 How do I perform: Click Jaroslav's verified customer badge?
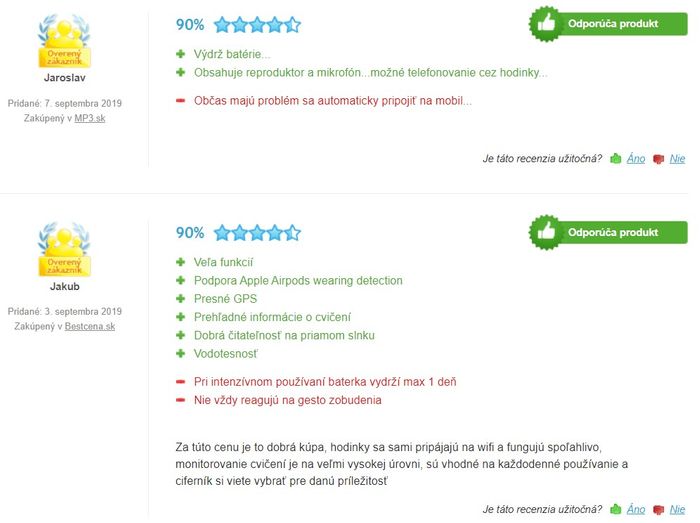[64, 41]
